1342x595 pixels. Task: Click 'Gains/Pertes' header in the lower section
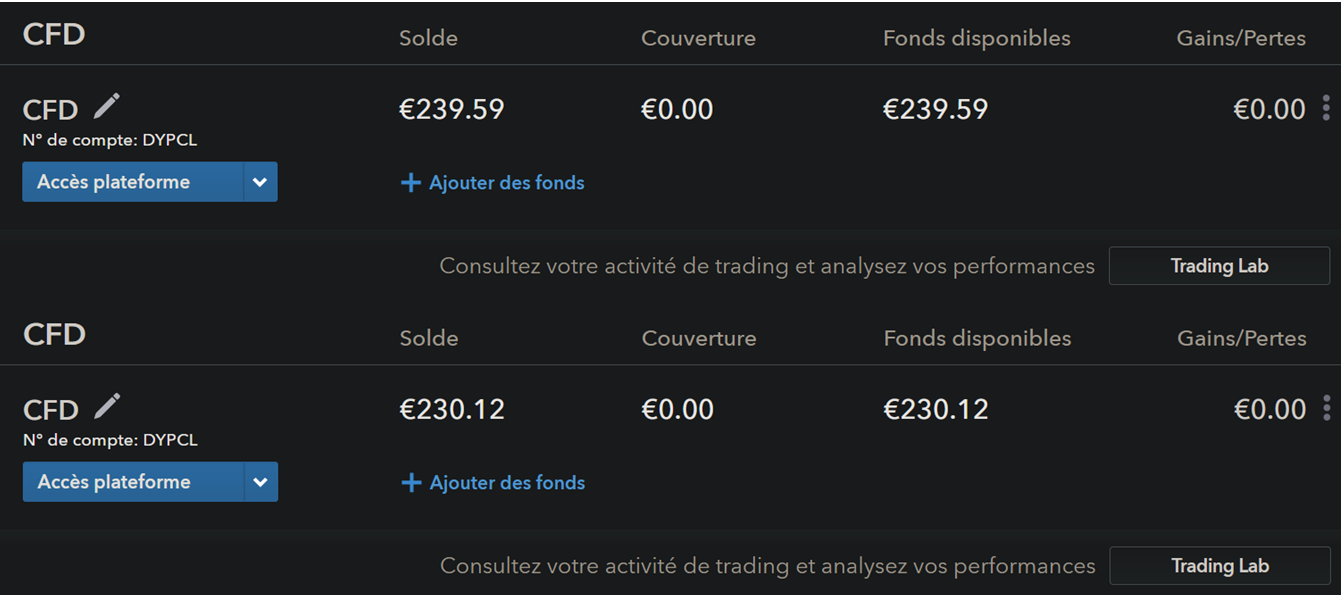(x=1241, y=338)
